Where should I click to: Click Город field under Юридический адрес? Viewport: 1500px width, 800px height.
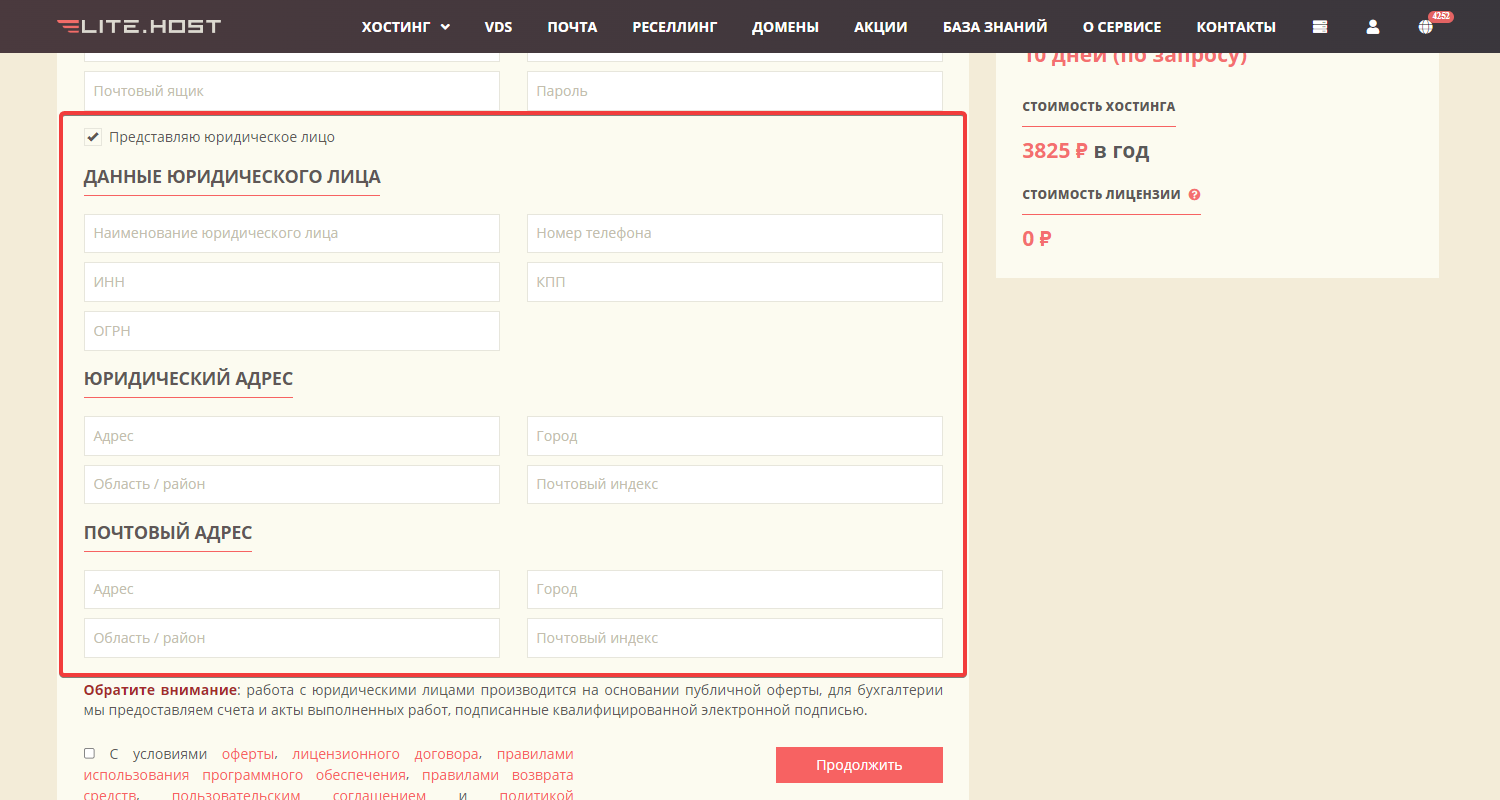click(735, 436)
